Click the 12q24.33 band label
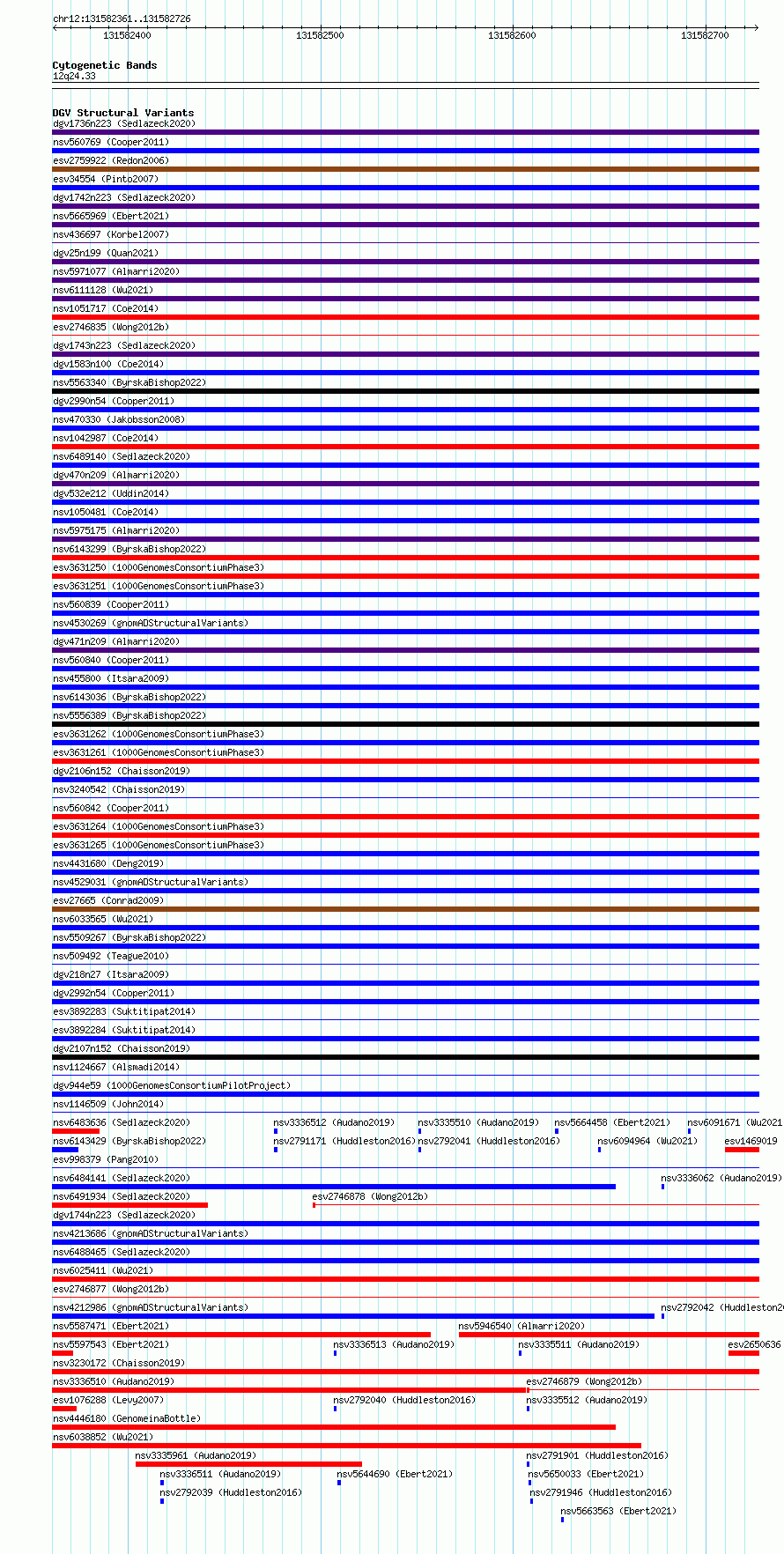This screenshot has height=1554, width=784. [x=74, y=76]
